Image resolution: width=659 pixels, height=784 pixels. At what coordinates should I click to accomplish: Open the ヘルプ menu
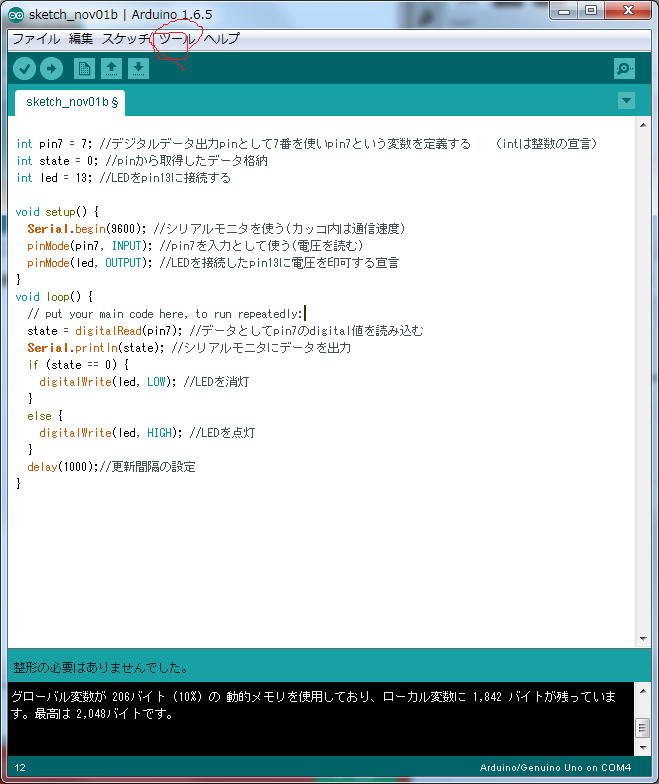click(x=222, y=38)
